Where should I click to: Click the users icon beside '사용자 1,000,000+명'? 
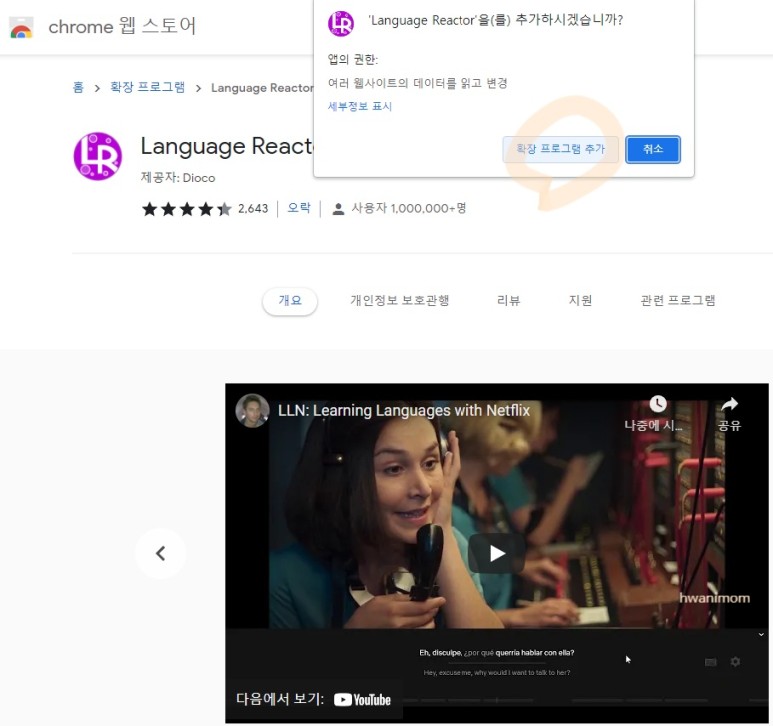pos(338,209)
